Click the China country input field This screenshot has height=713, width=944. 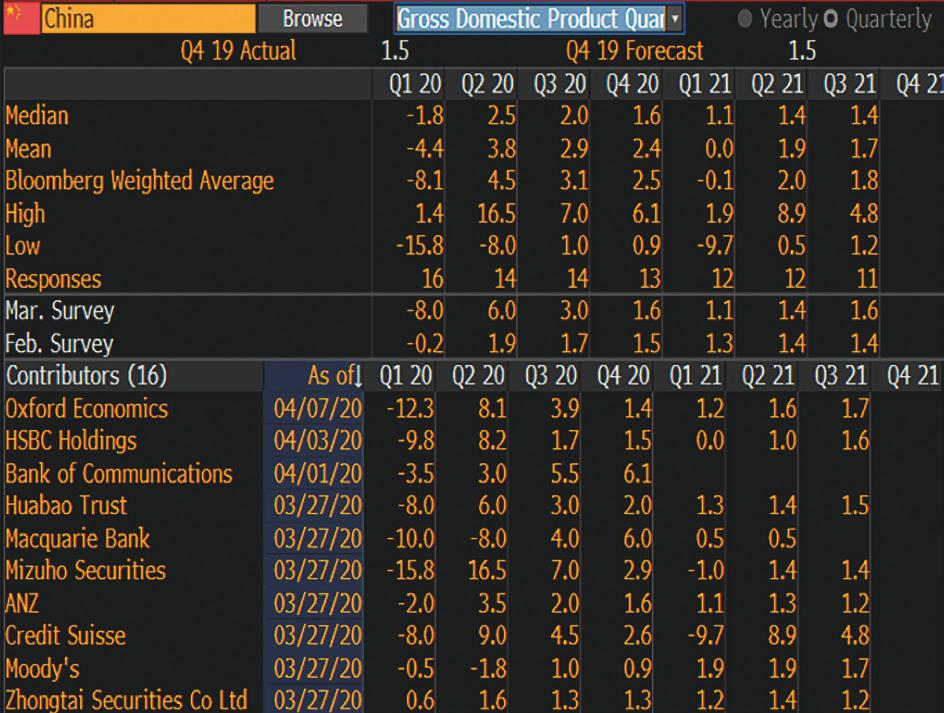click(x=146, y=18)
